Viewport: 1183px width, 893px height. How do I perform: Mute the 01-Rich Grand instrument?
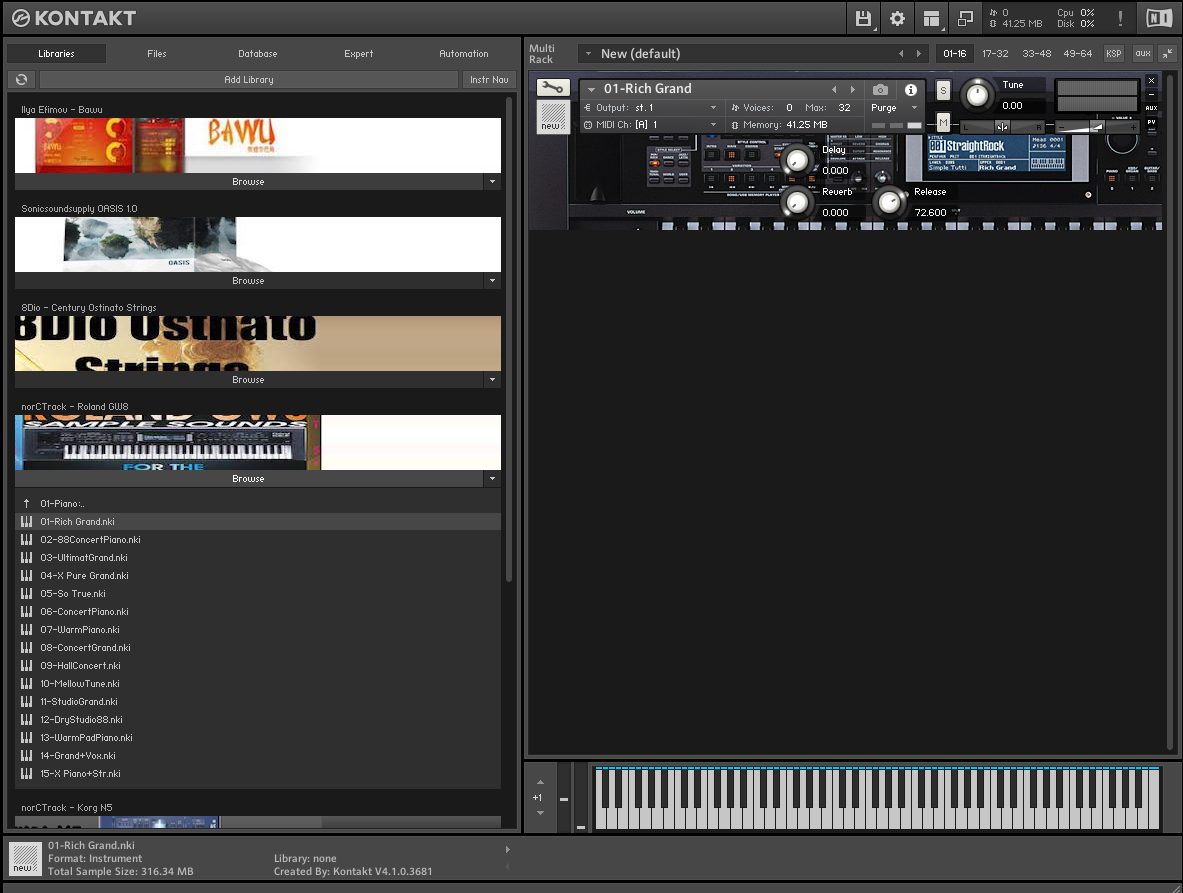click(943, 122)
